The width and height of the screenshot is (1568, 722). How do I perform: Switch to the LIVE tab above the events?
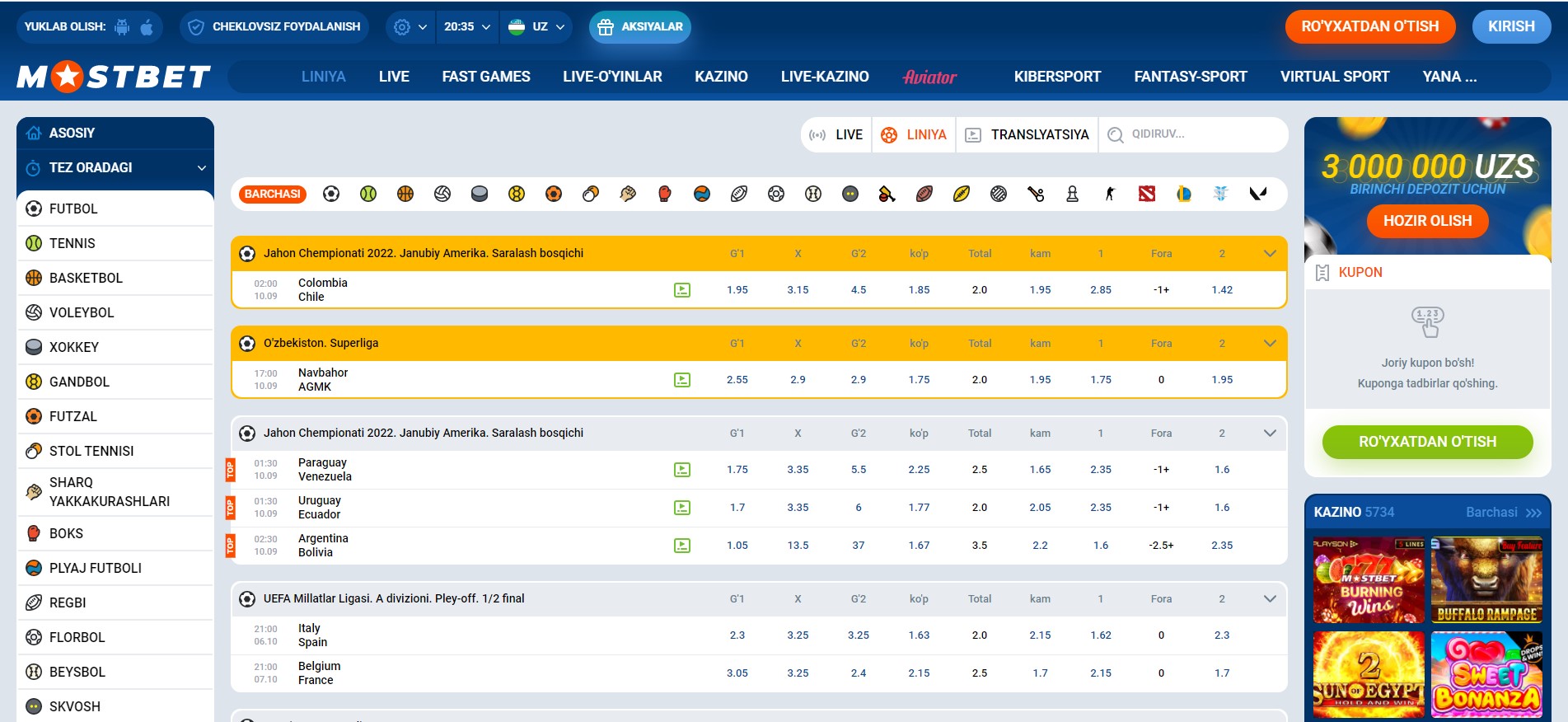[836, 135]
